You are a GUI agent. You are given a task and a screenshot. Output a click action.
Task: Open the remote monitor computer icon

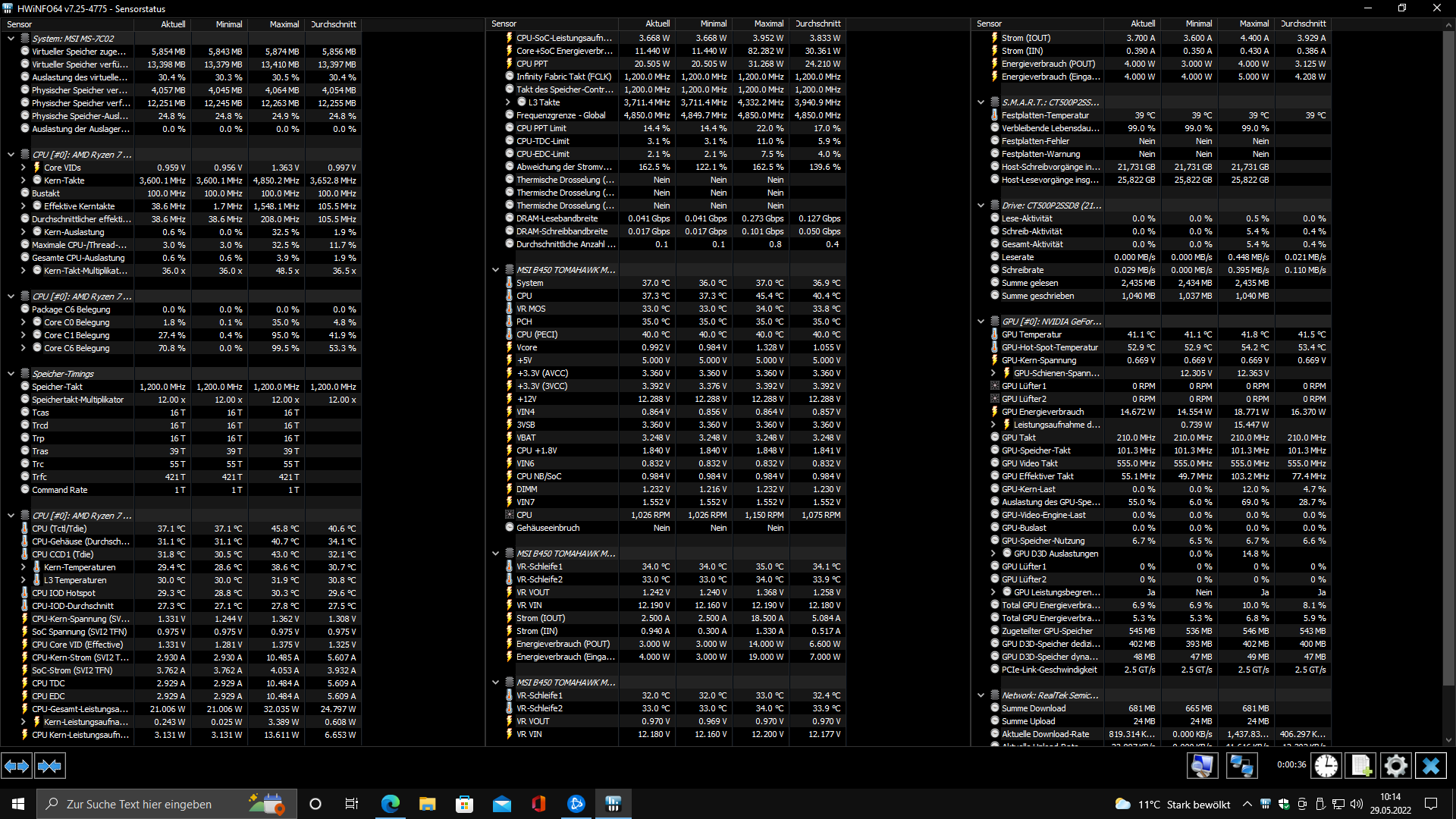1202,766
